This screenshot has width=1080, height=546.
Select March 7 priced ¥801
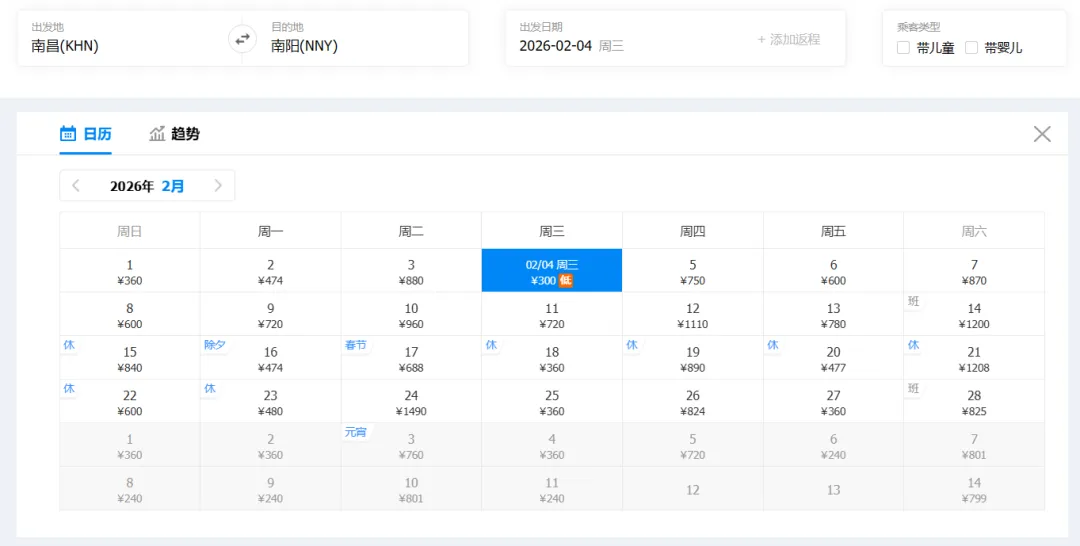coord(974,445)
